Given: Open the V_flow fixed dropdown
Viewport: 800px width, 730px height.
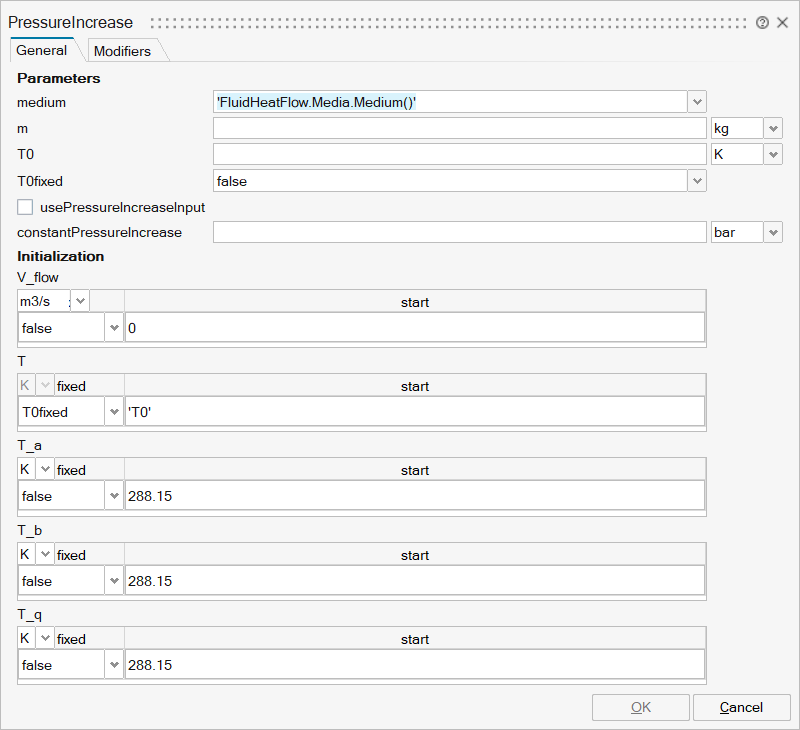Looking at the screenshot, I should click(x=113, y=328).
